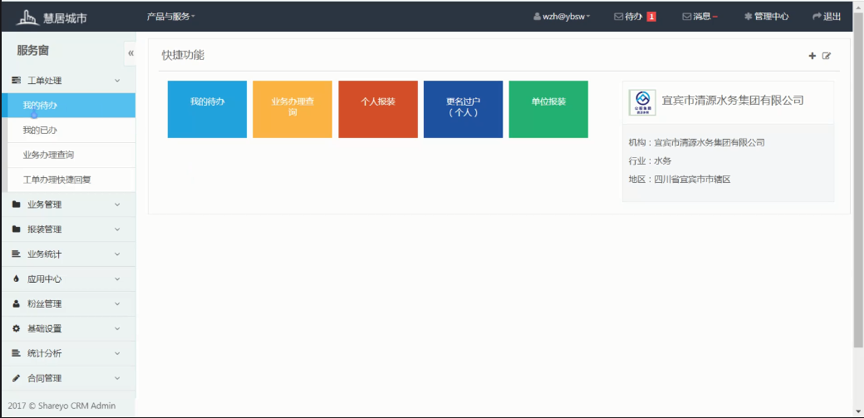Open the wzh@ybsw user dropdown
The image size is (864, 418).
[562, 17]
